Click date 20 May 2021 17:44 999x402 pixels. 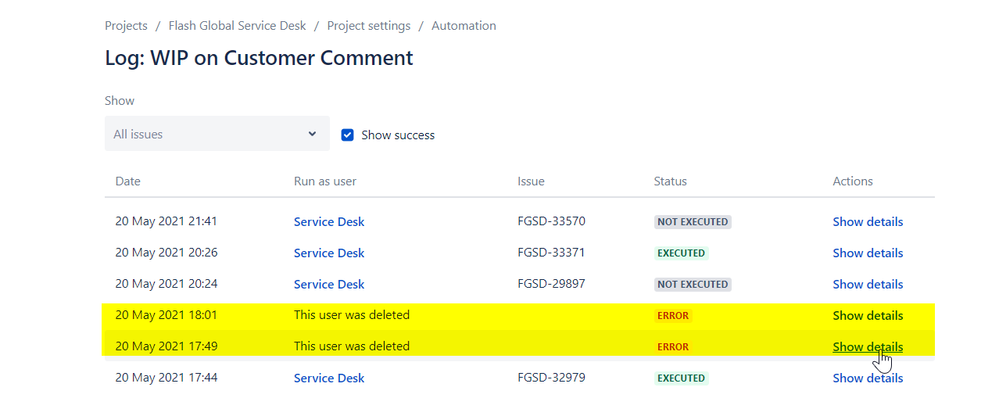tap(166, 378)
